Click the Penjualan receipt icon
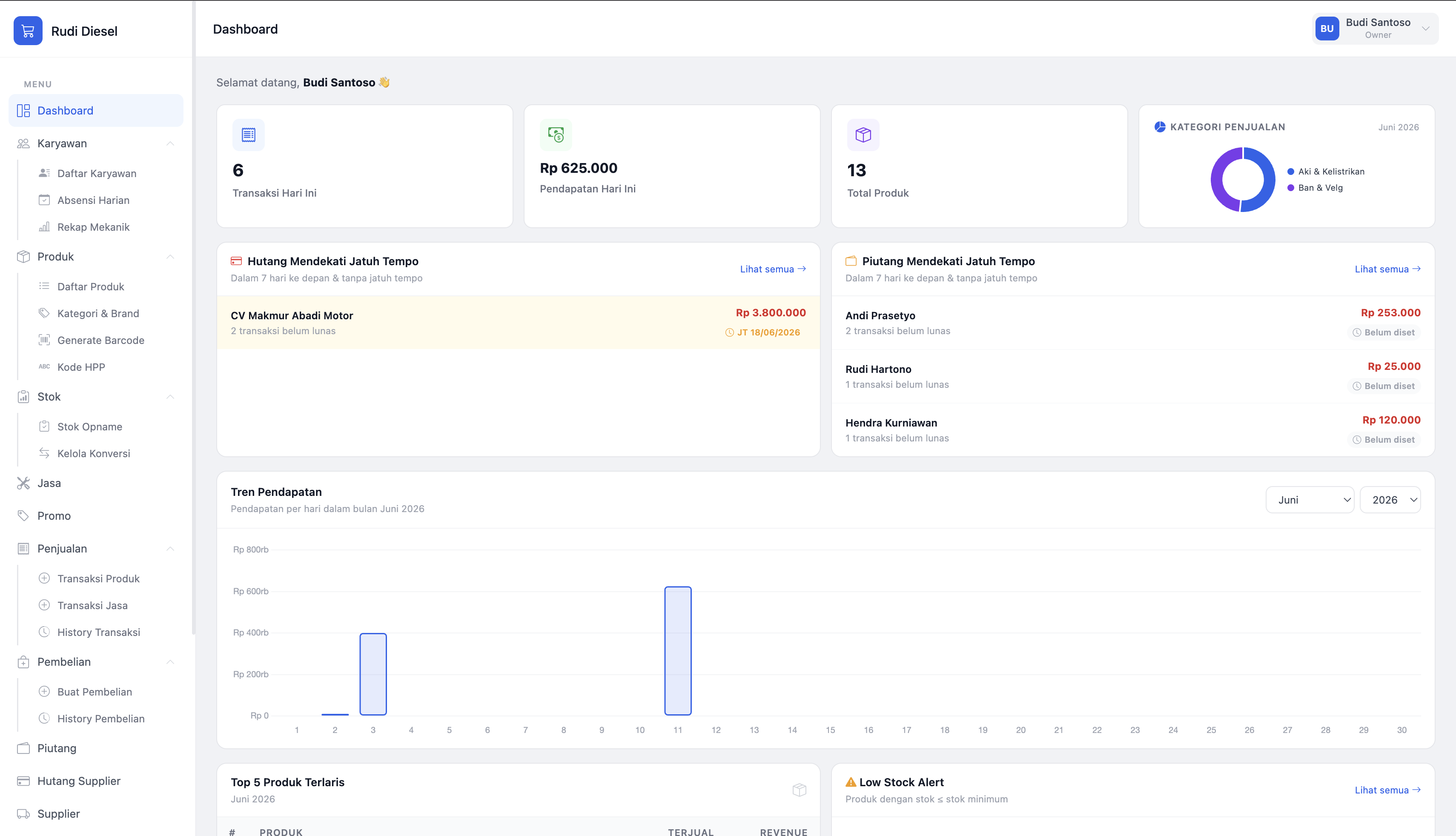 pyautogui.click(x=23, y=549)
